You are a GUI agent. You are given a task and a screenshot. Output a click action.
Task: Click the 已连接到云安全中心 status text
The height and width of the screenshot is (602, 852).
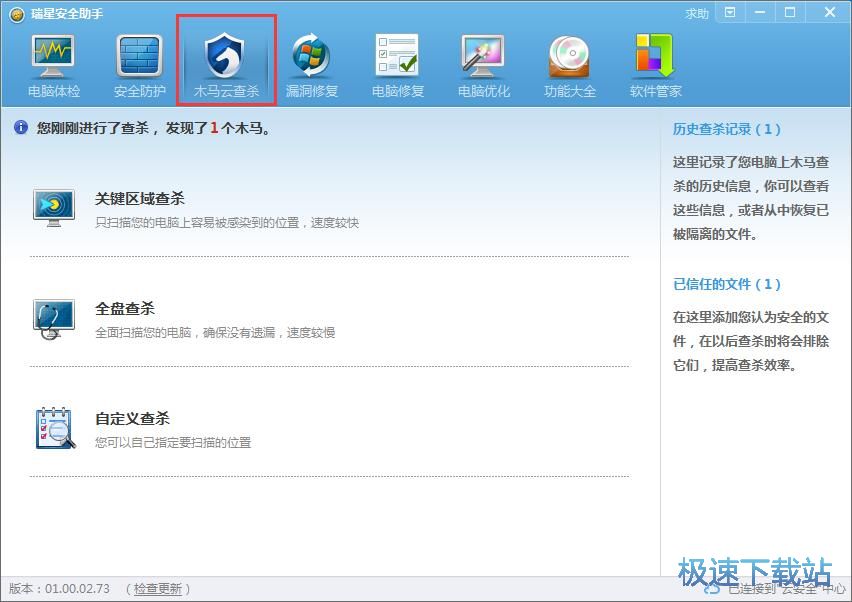pyautogui.click(x=786, y=589)
